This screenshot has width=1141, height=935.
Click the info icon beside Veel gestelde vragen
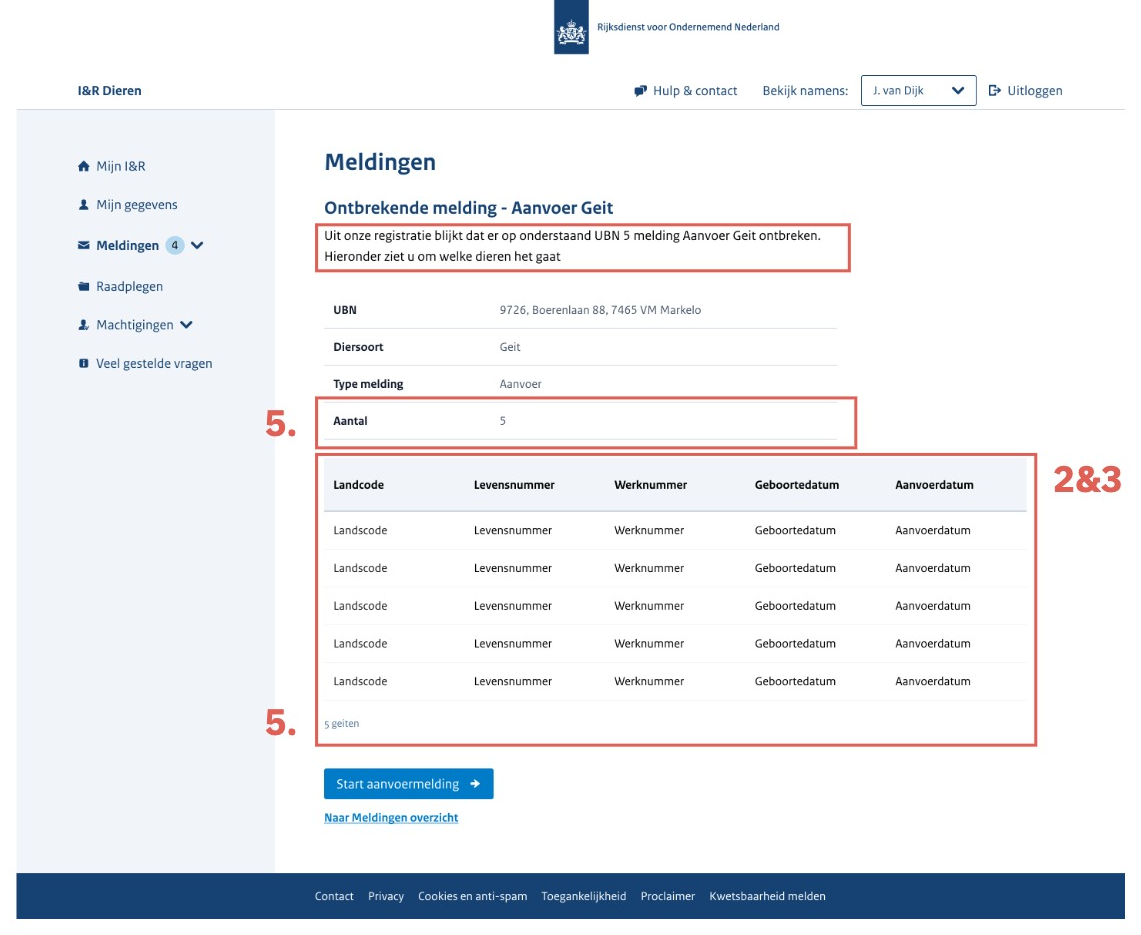coord(84,363)
